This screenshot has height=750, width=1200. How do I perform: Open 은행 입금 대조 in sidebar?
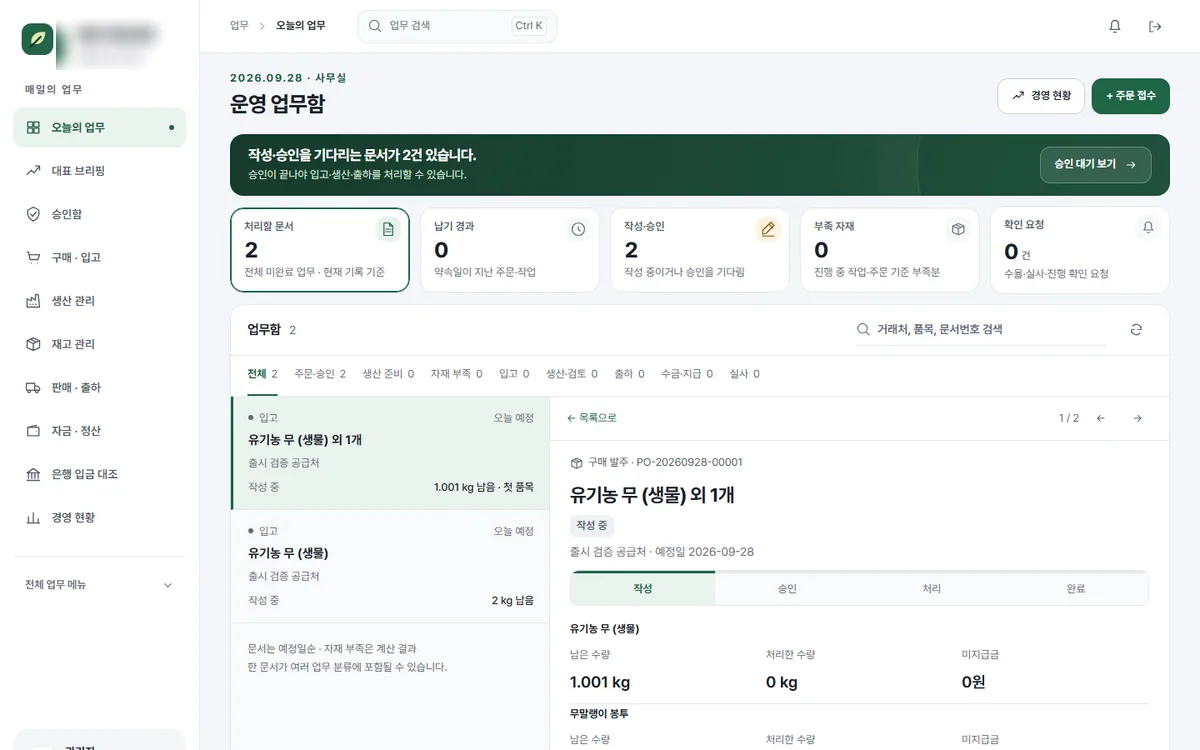[x=99, y=474]
